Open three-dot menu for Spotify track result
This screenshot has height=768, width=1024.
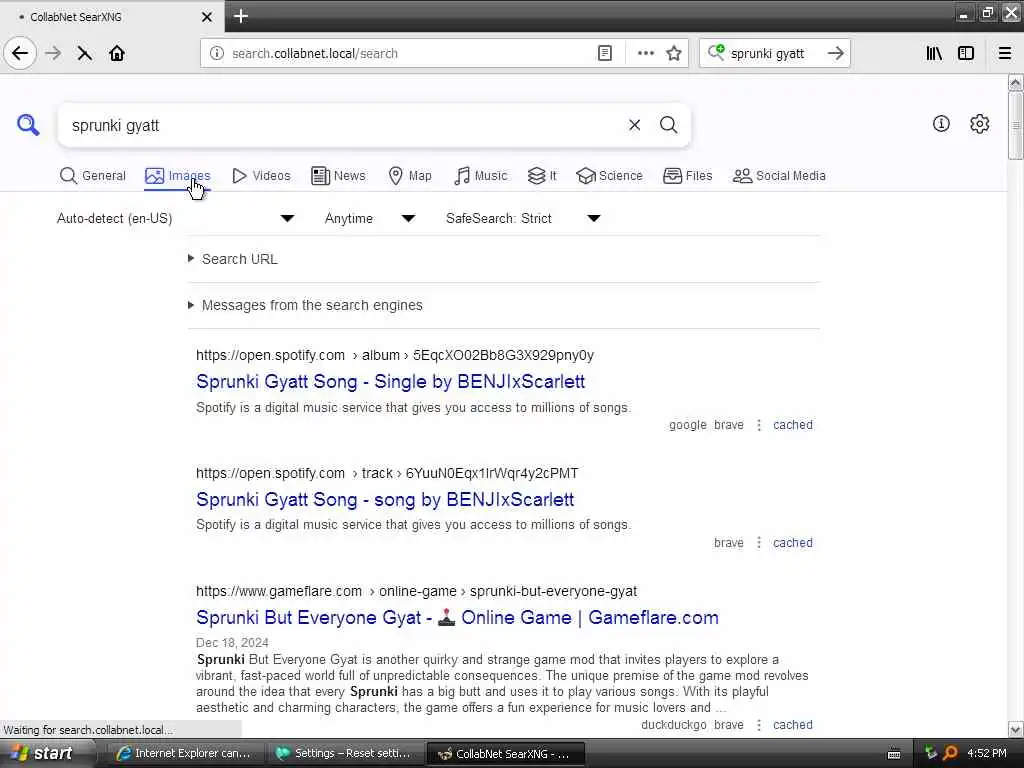[x=759, y=543]
